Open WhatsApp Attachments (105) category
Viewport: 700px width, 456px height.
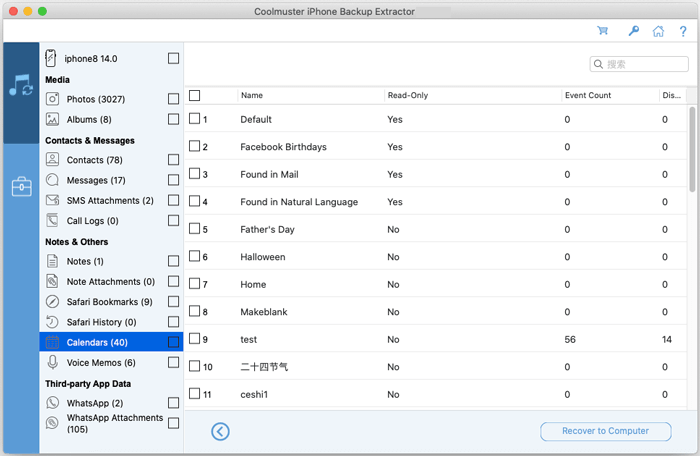point(115,423)
